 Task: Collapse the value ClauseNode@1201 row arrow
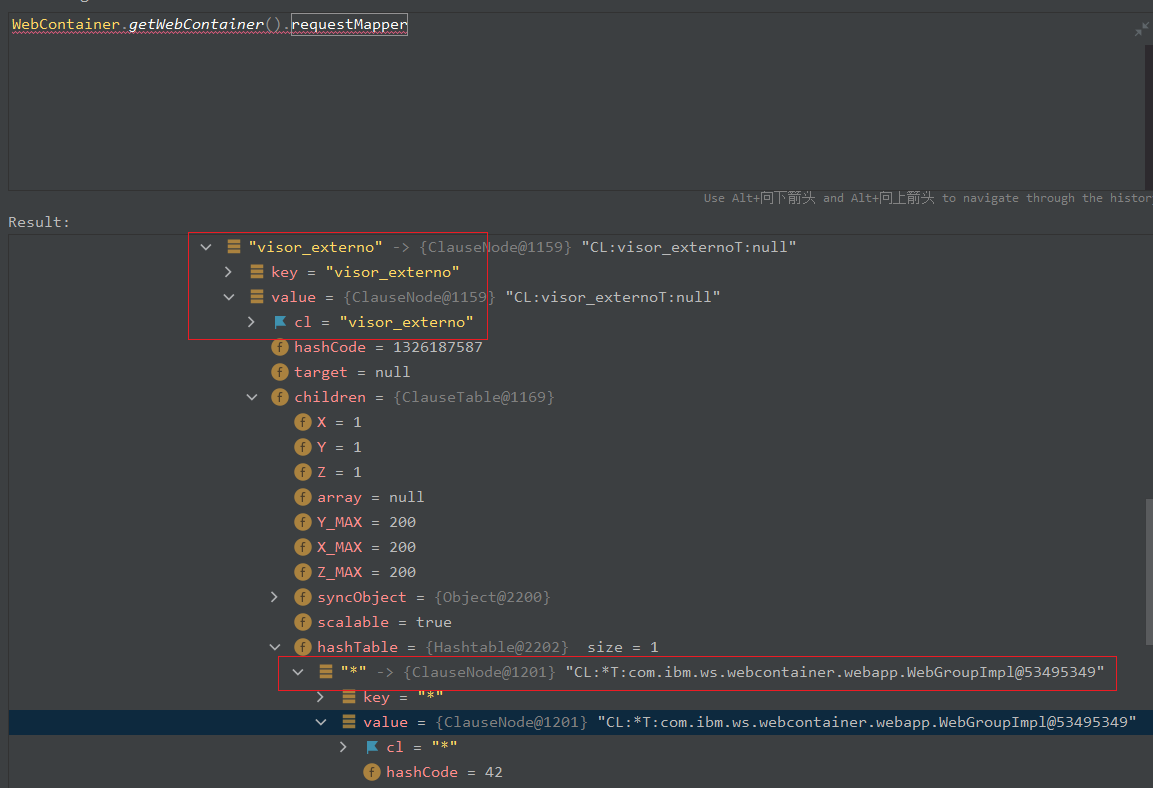(x=321, y=723)
